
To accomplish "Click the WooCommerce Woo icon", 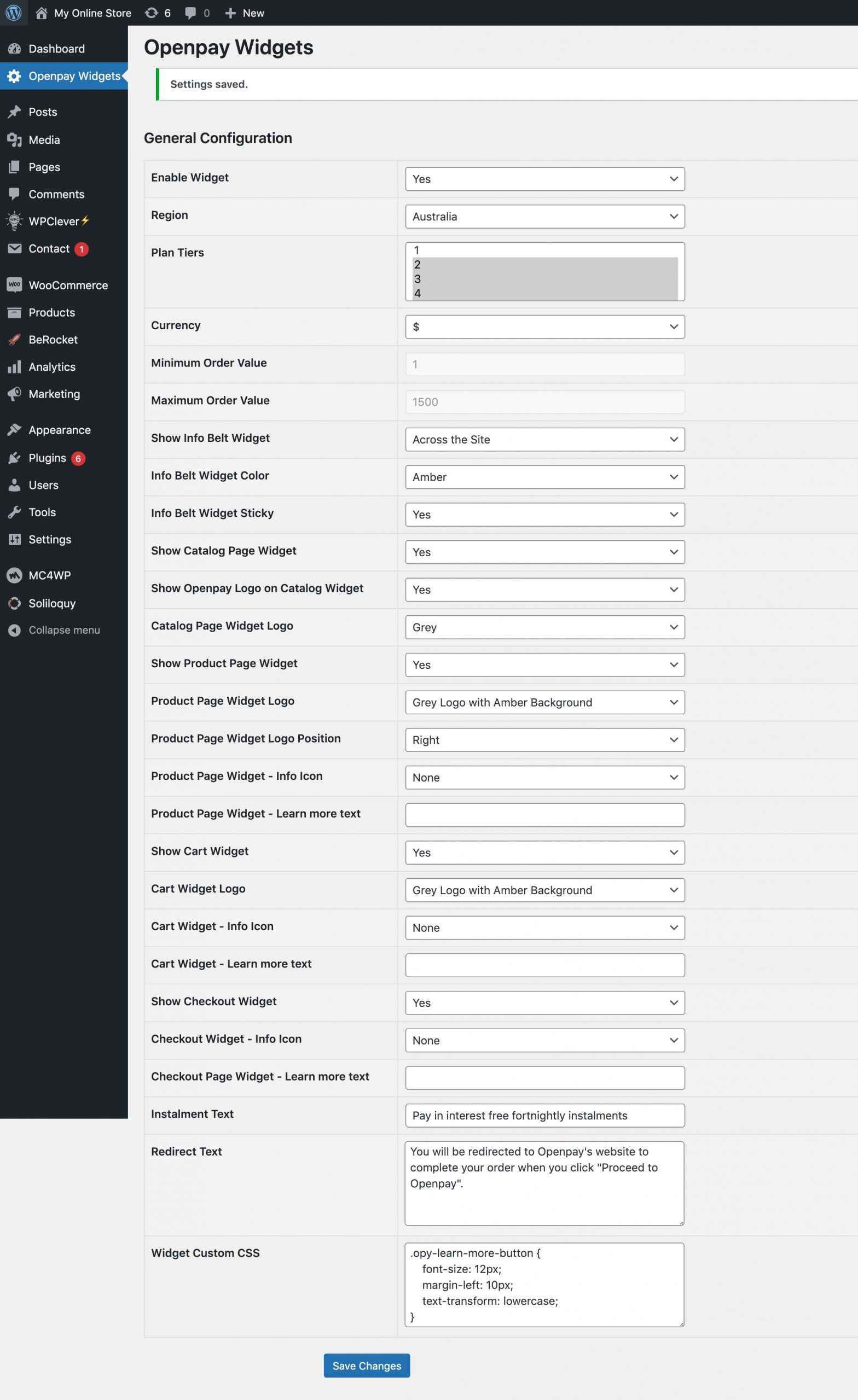I will point(14,285).
